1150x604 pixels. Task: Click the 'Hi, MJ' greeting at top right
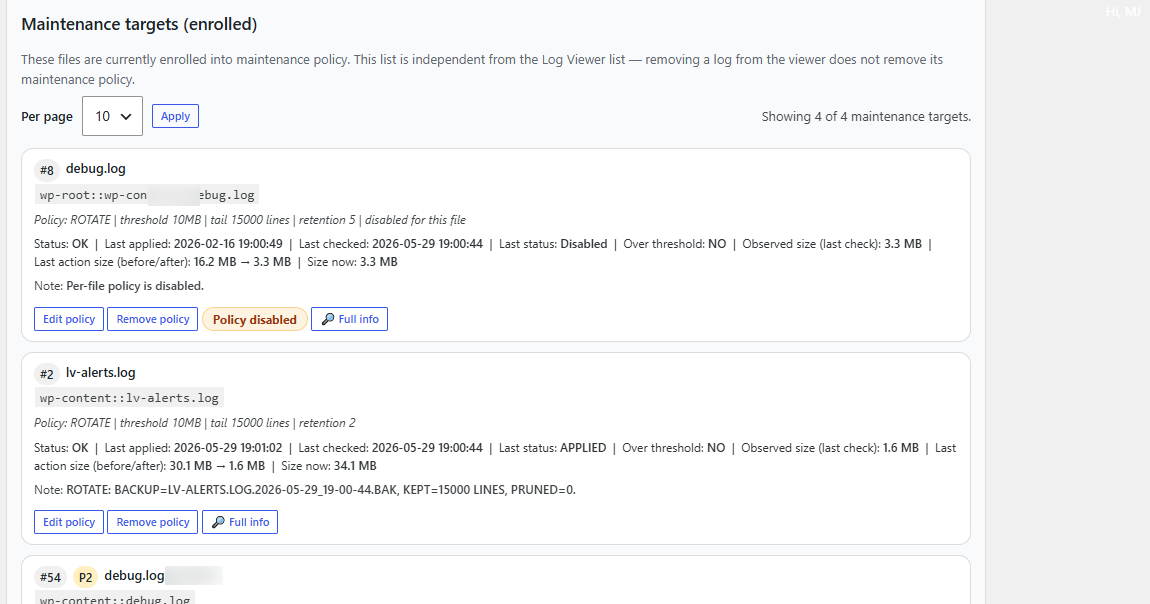[x=1123, y=12]
